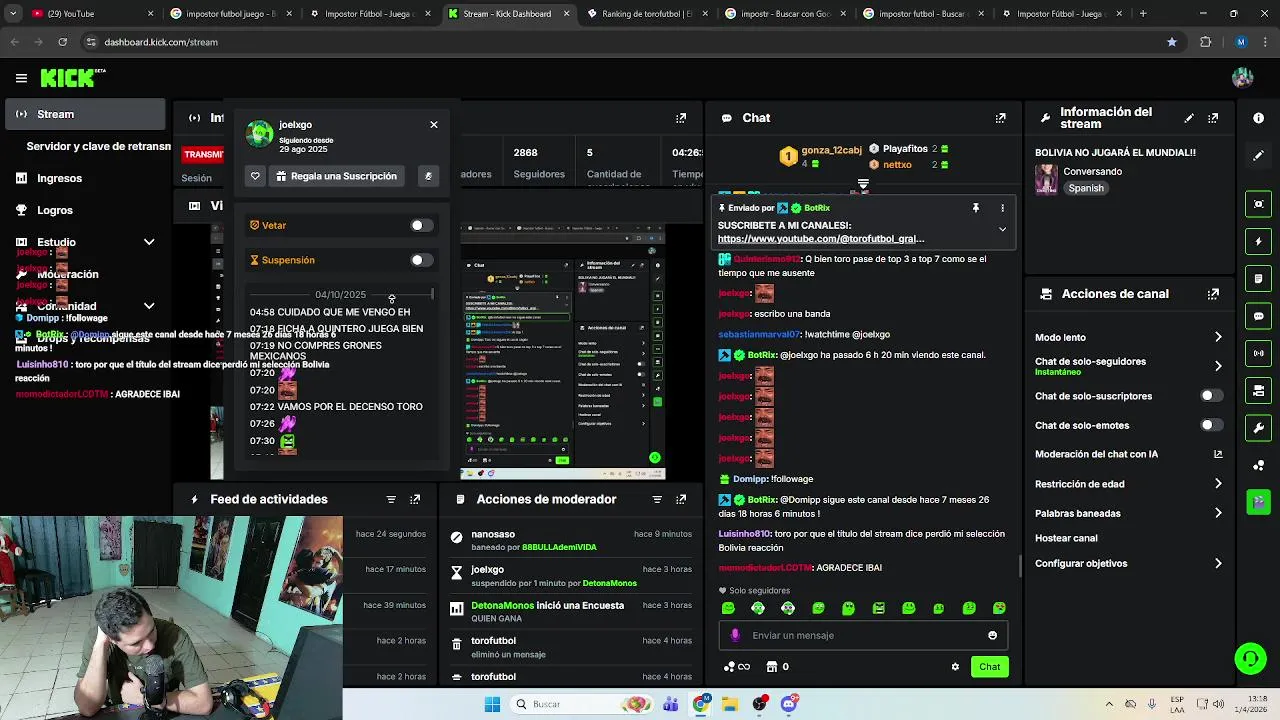Filter the Acciones de moderador list
Screen dimensions: 1280x720
(x=657, y=499)
